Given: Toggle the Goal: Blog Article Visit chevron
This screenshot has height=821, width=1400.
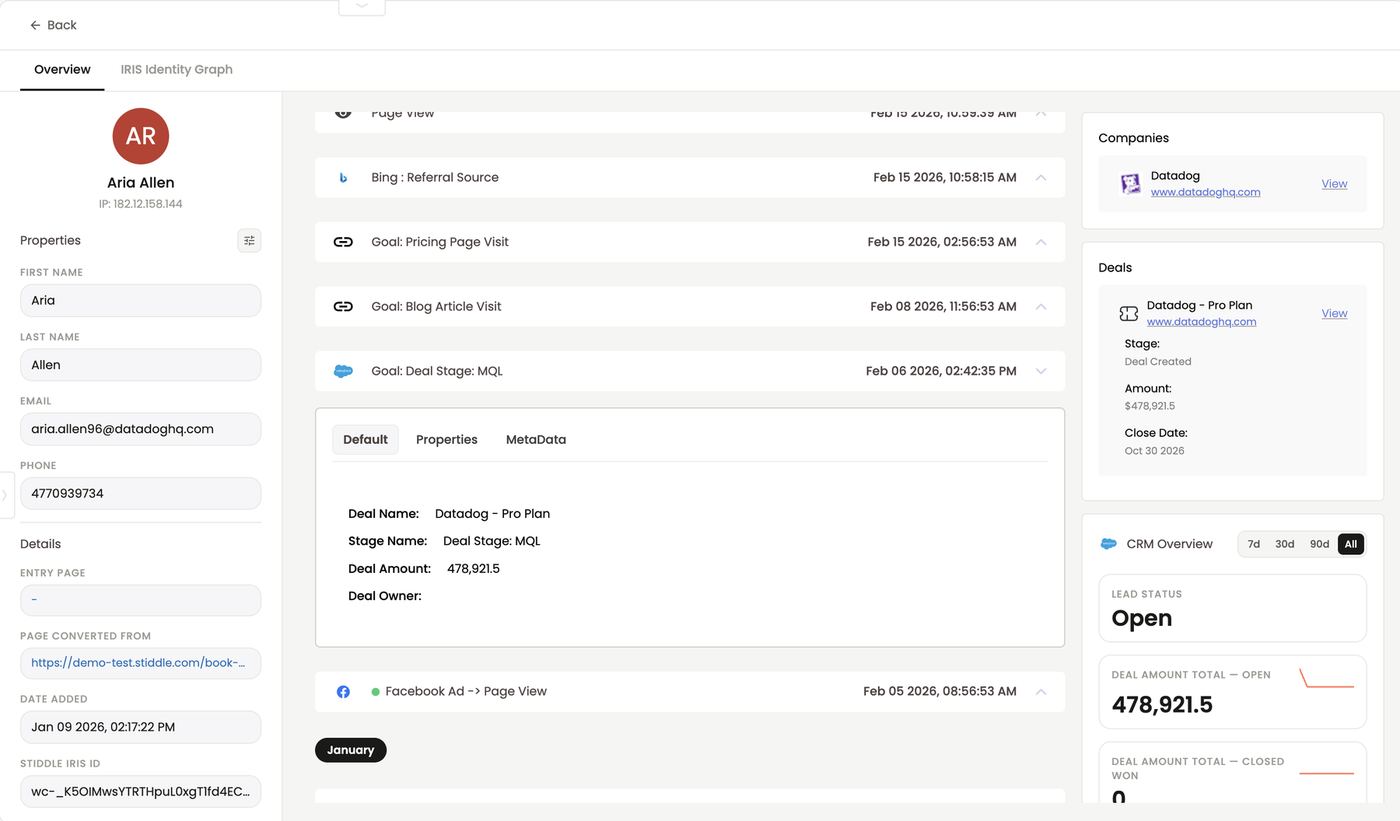Looking at the screenshot, I should pos(1041,306).
